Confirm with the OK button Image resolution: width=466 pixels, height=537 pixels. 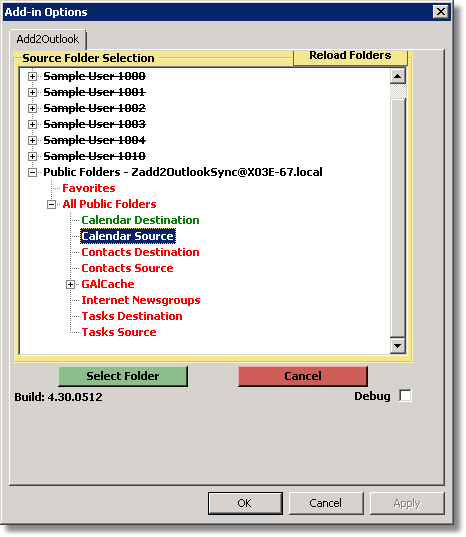(245, 503)
